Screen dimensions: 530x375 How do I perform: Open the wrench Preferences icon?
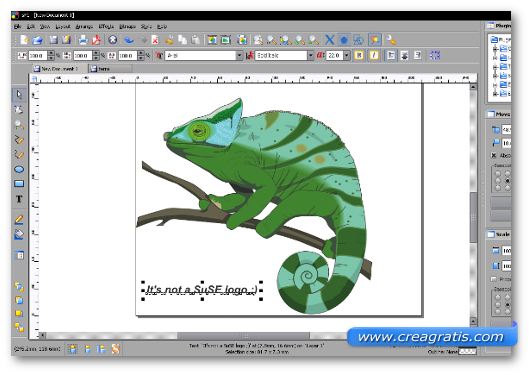391,40
